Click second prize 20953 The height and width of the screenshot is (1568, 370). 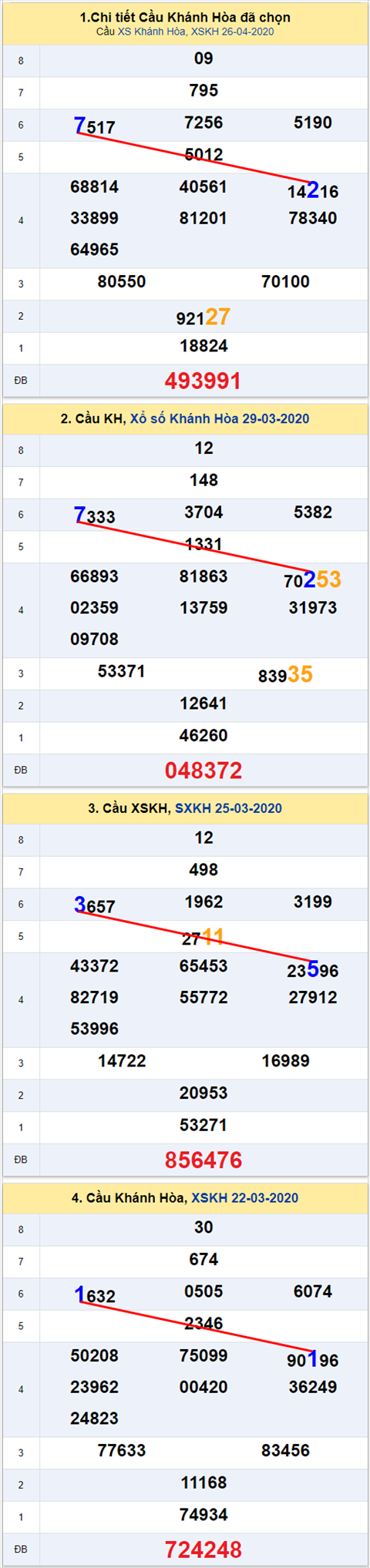point(203,1093)
